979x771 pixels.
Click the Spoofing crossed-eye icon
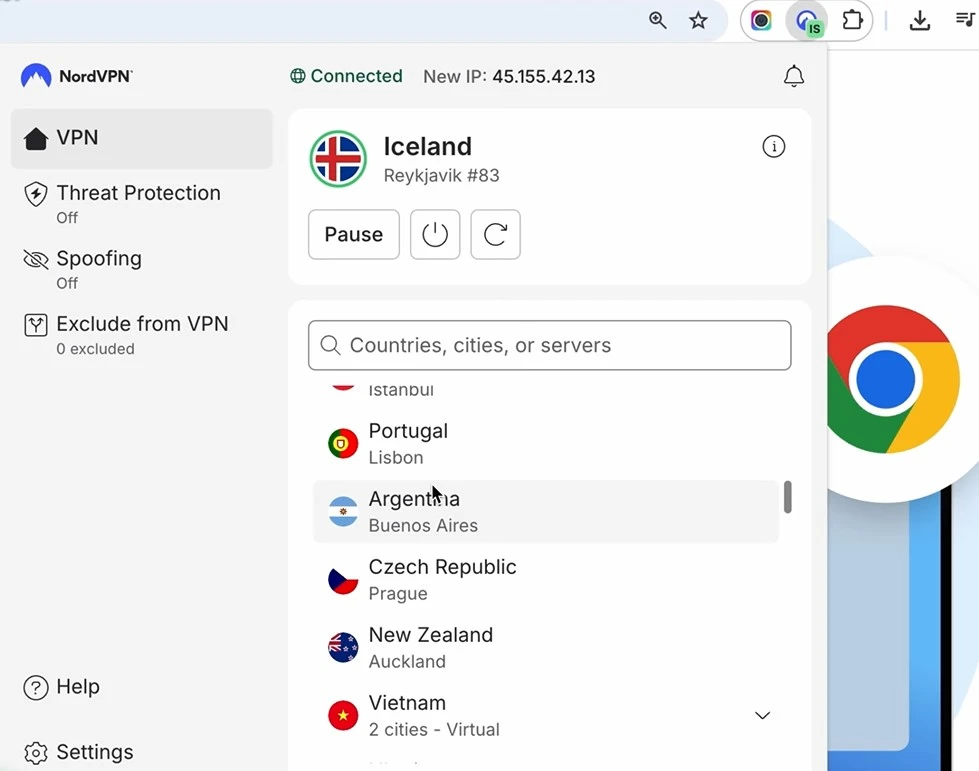coord(36,259)
